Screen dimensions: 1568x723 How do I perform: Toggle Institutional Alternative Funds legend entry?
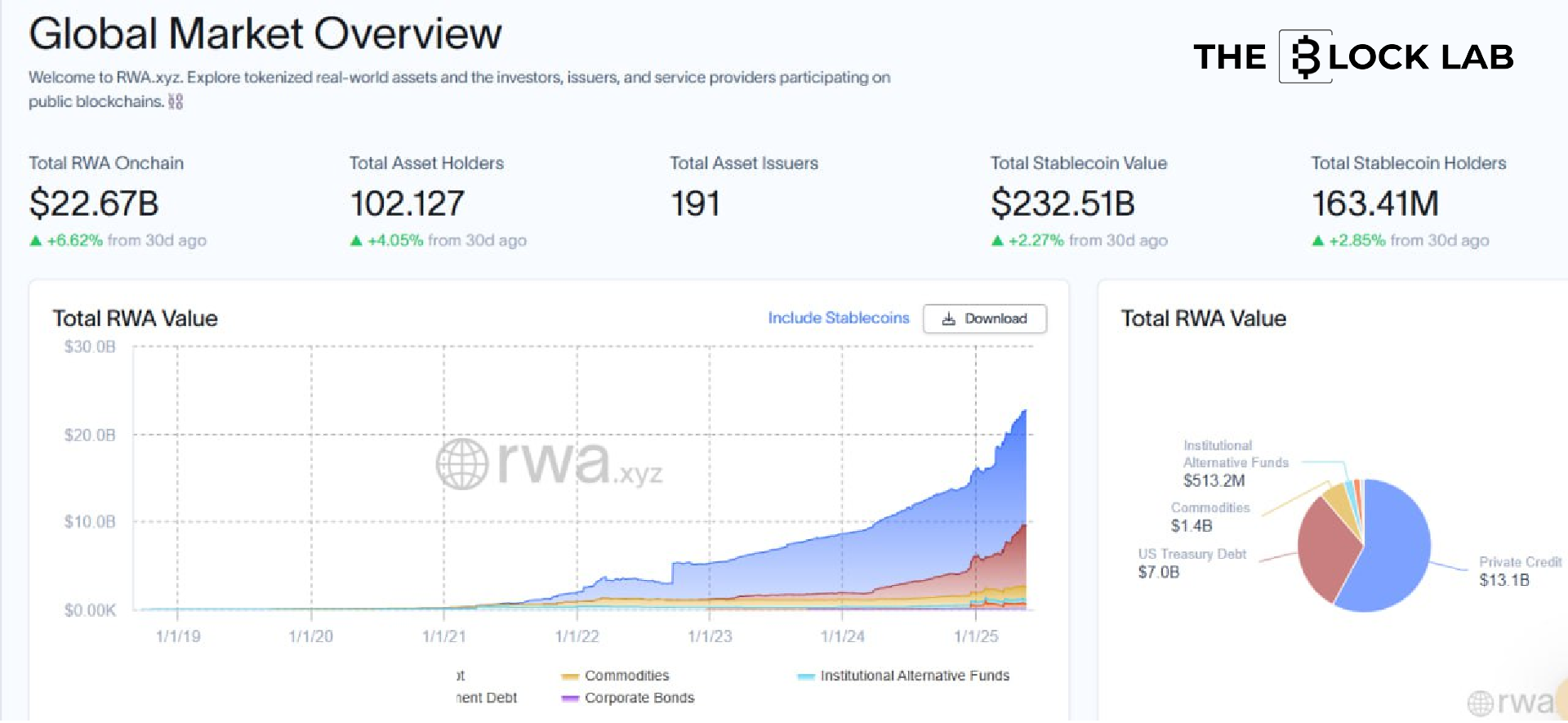[903, 676]
